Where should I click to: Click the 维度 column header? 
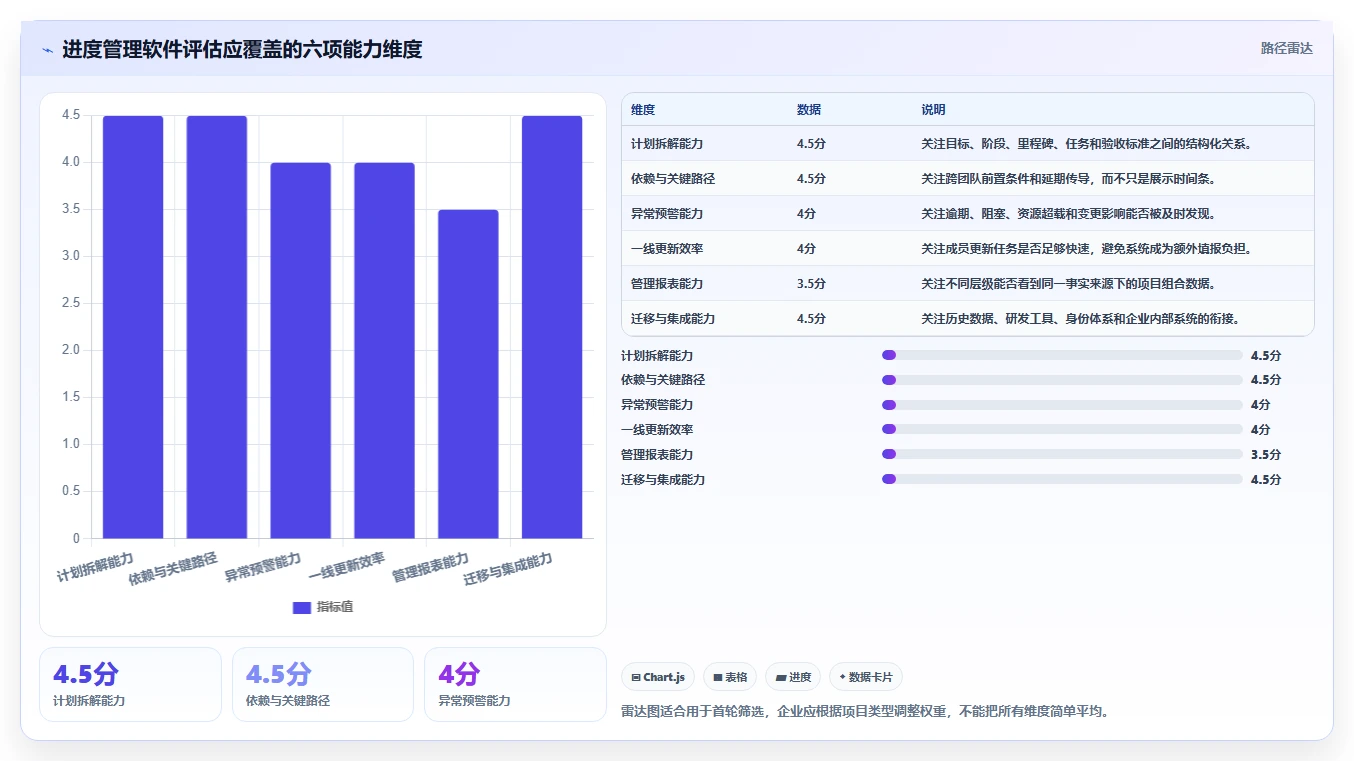click(x=643, y=110)
